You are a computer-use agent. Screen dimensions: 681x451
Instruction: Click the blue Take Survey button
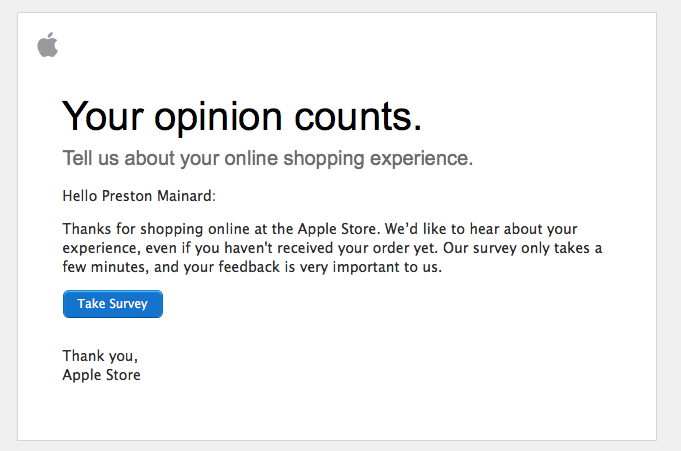(x=113, y=304)
